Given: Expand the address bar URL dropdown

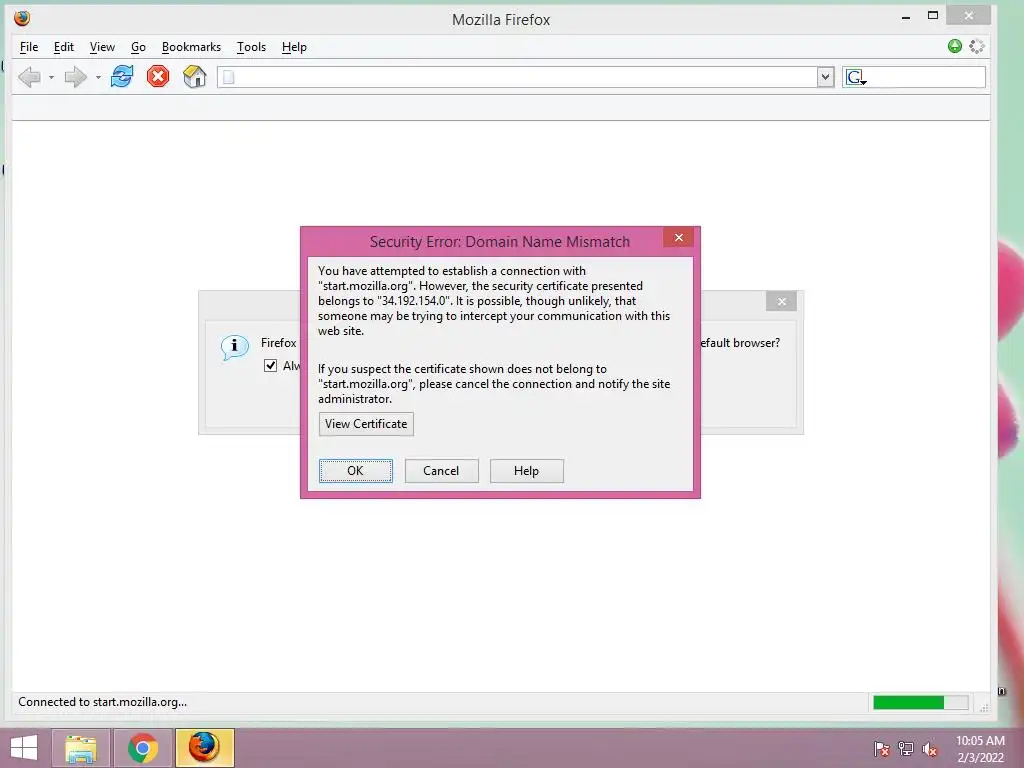Looking at the screenshot, I should (825, 77).
